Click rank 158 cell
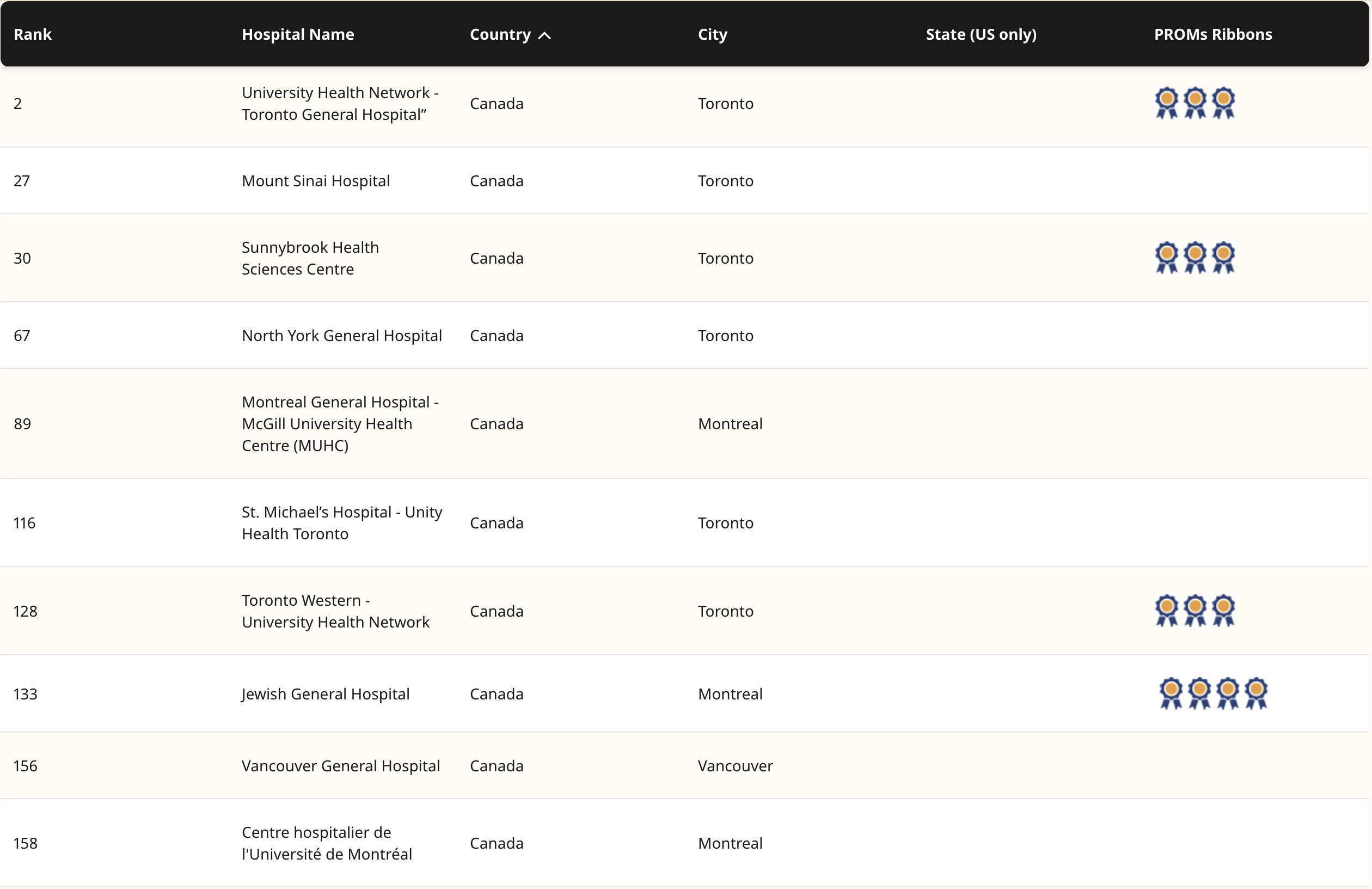The width and height of the screenshot is (1372, 889). point(26,843)
